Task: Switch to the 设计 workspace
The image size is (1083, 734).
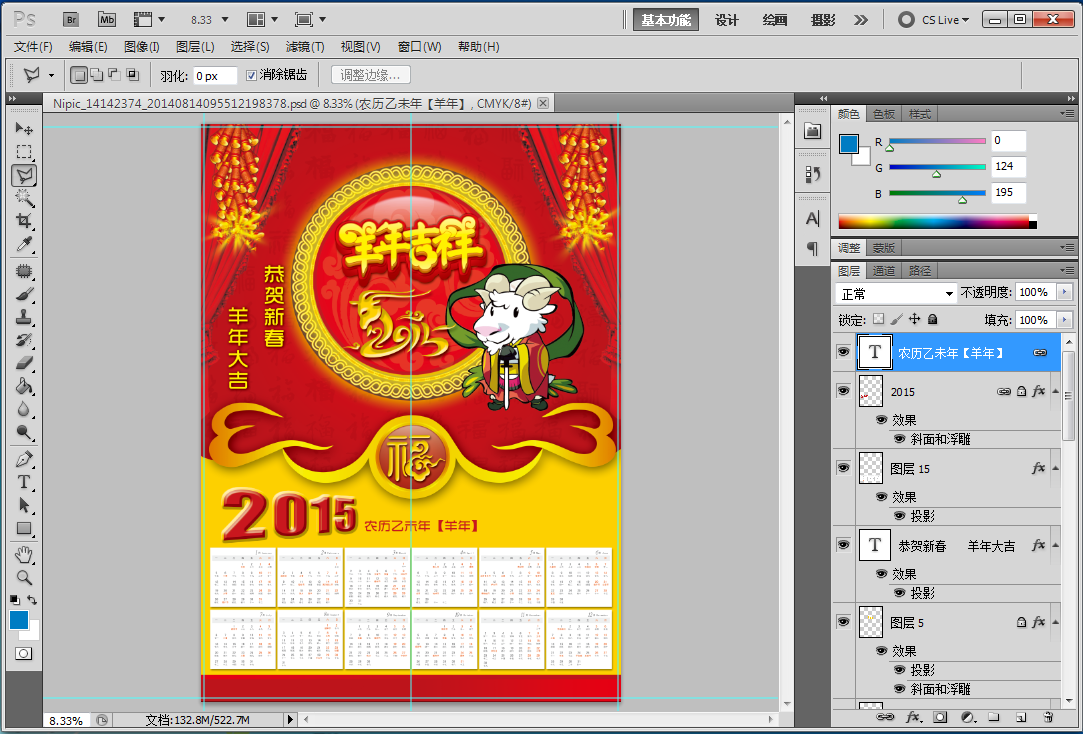Action: click(x=727, y=20)
